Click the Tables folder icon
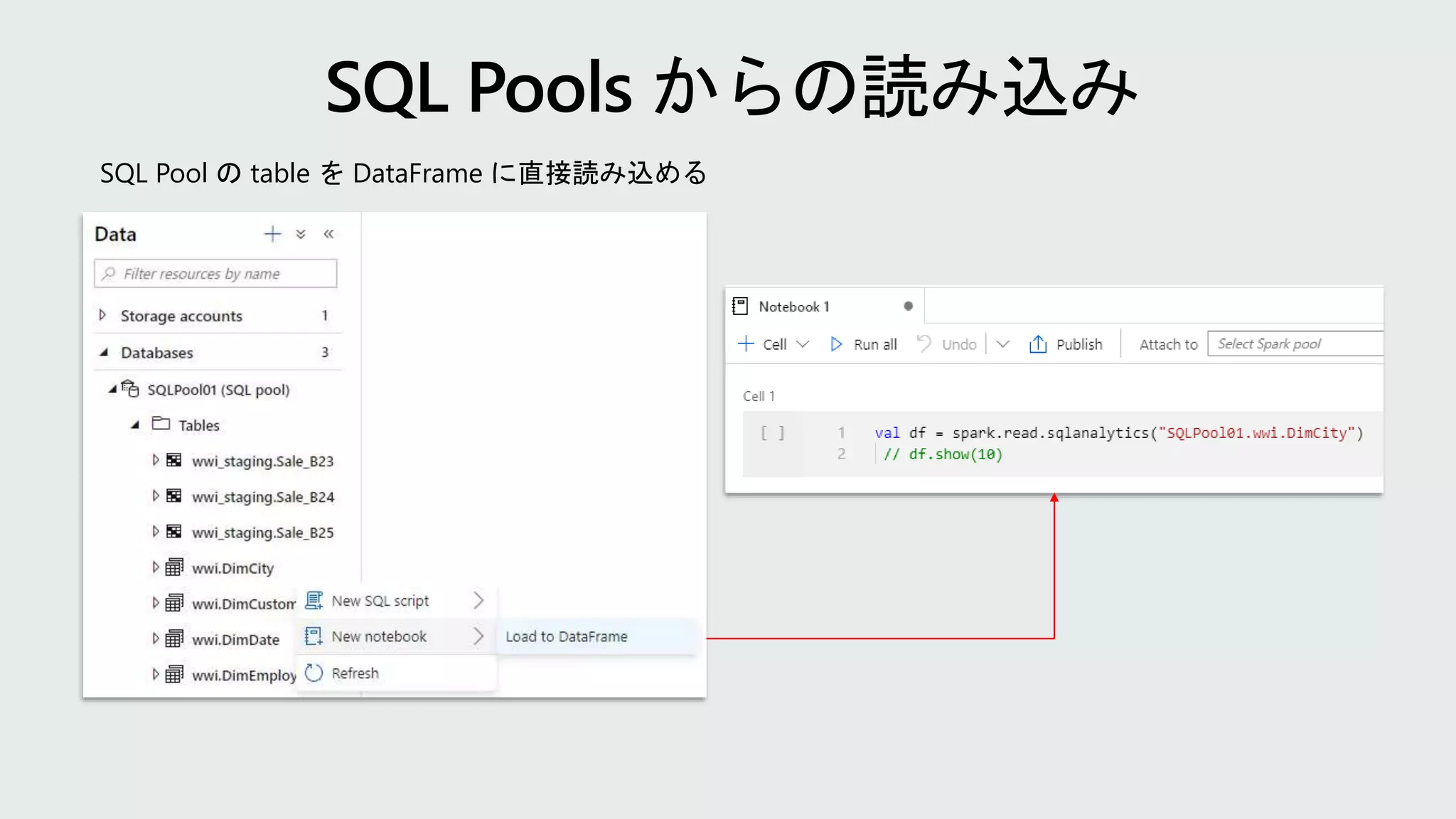 161,424
